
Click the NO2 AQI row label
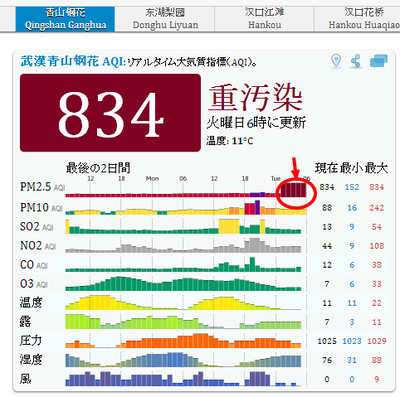[x=38, y=246]
